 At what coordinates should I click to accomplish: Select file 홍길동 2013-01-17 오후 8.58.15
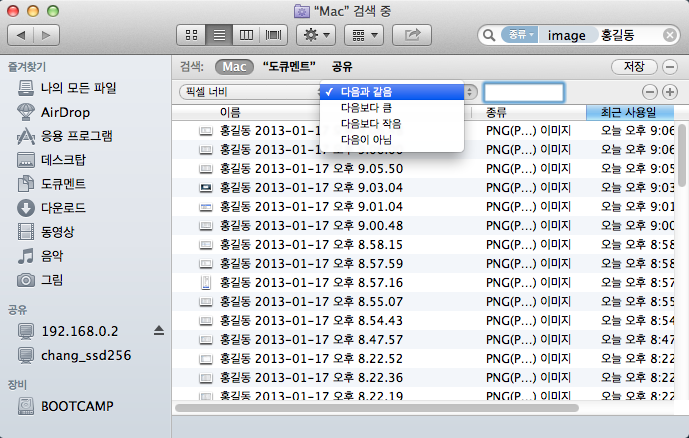311,245
